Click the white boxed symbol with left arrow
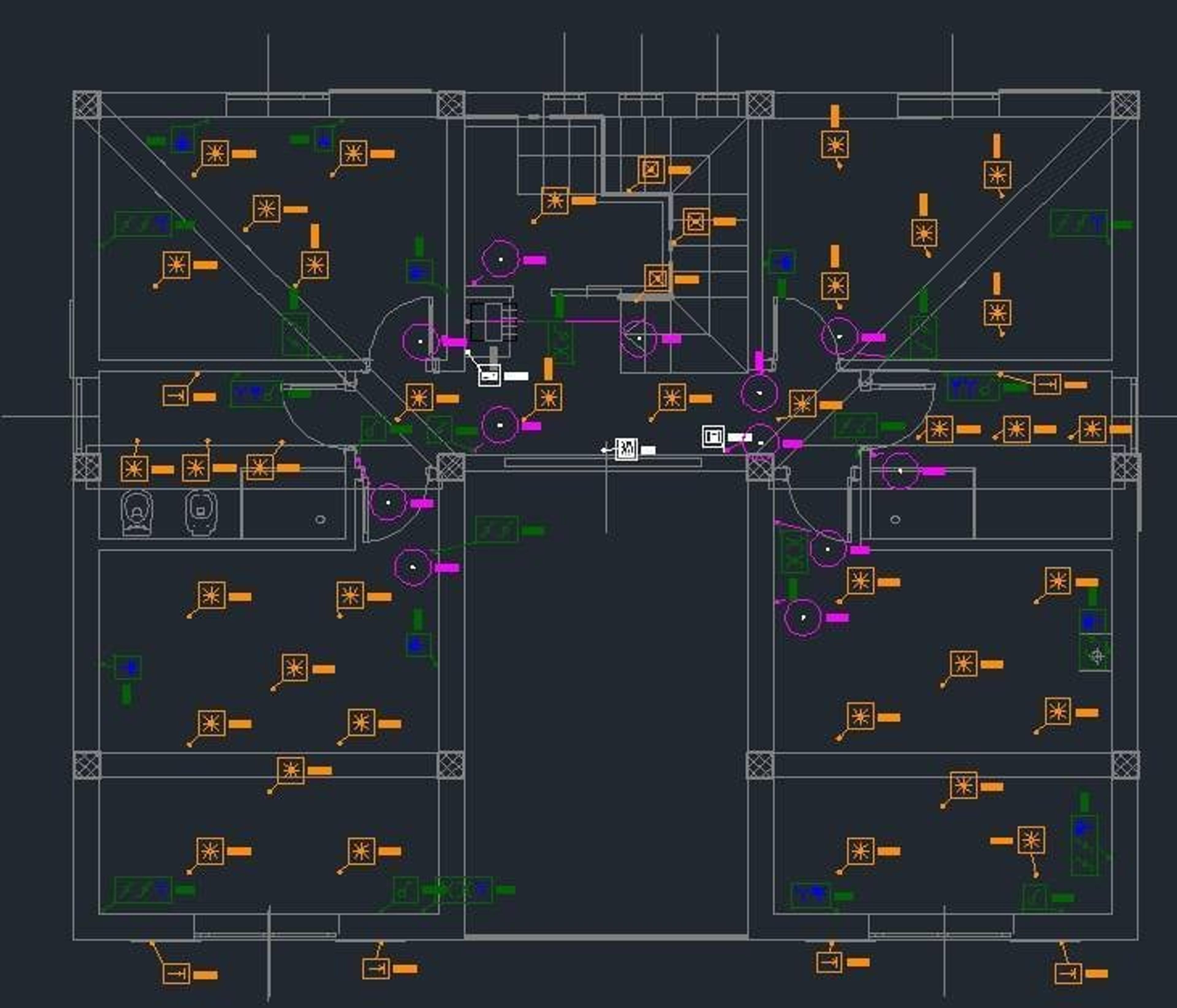The width and height of the screenshot is (1177, 1008). pyautogui.click(x=626, y=449)
